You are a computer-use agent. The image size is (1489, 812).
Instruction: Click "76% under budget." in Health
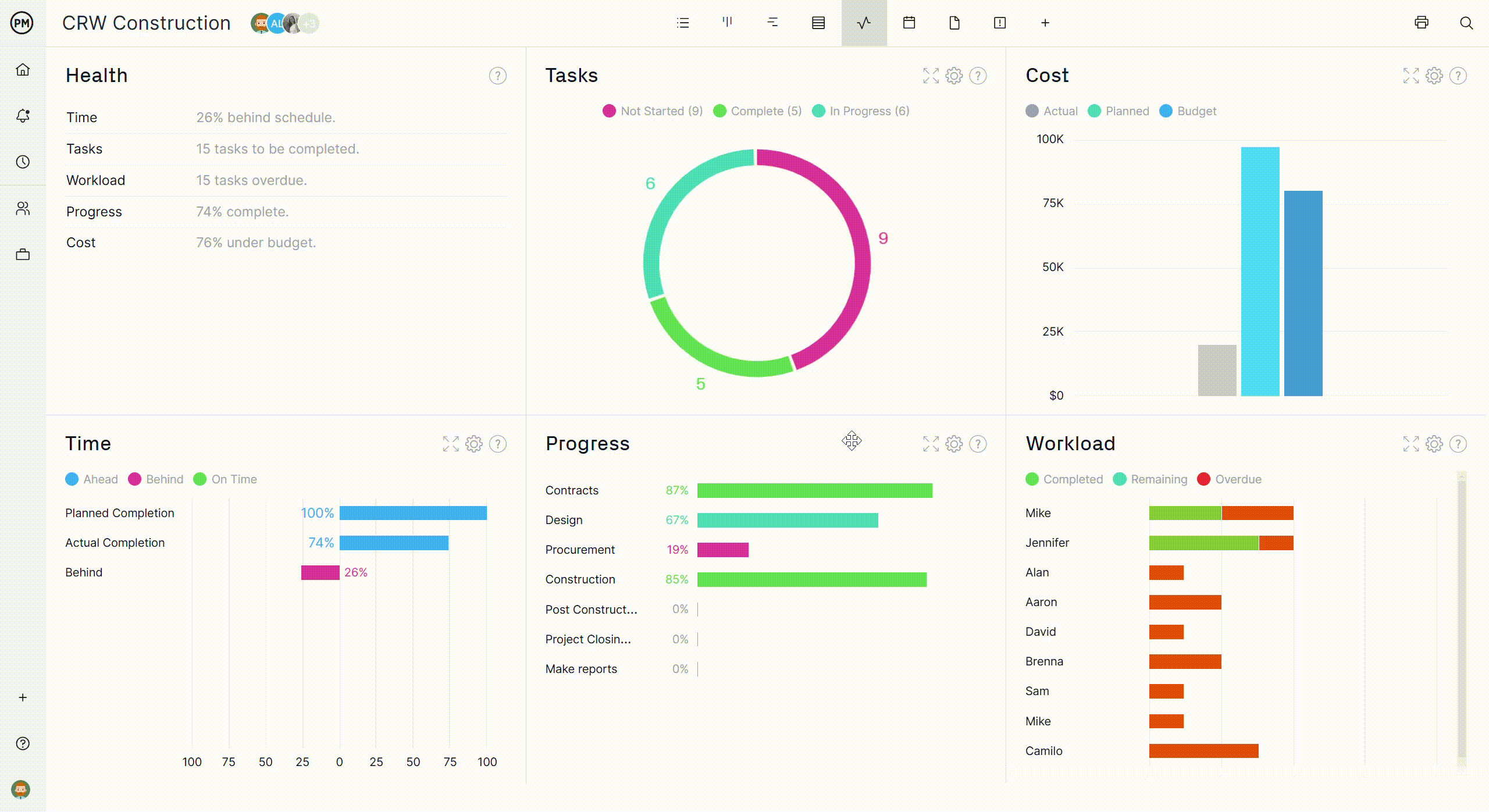pos(256,243)
